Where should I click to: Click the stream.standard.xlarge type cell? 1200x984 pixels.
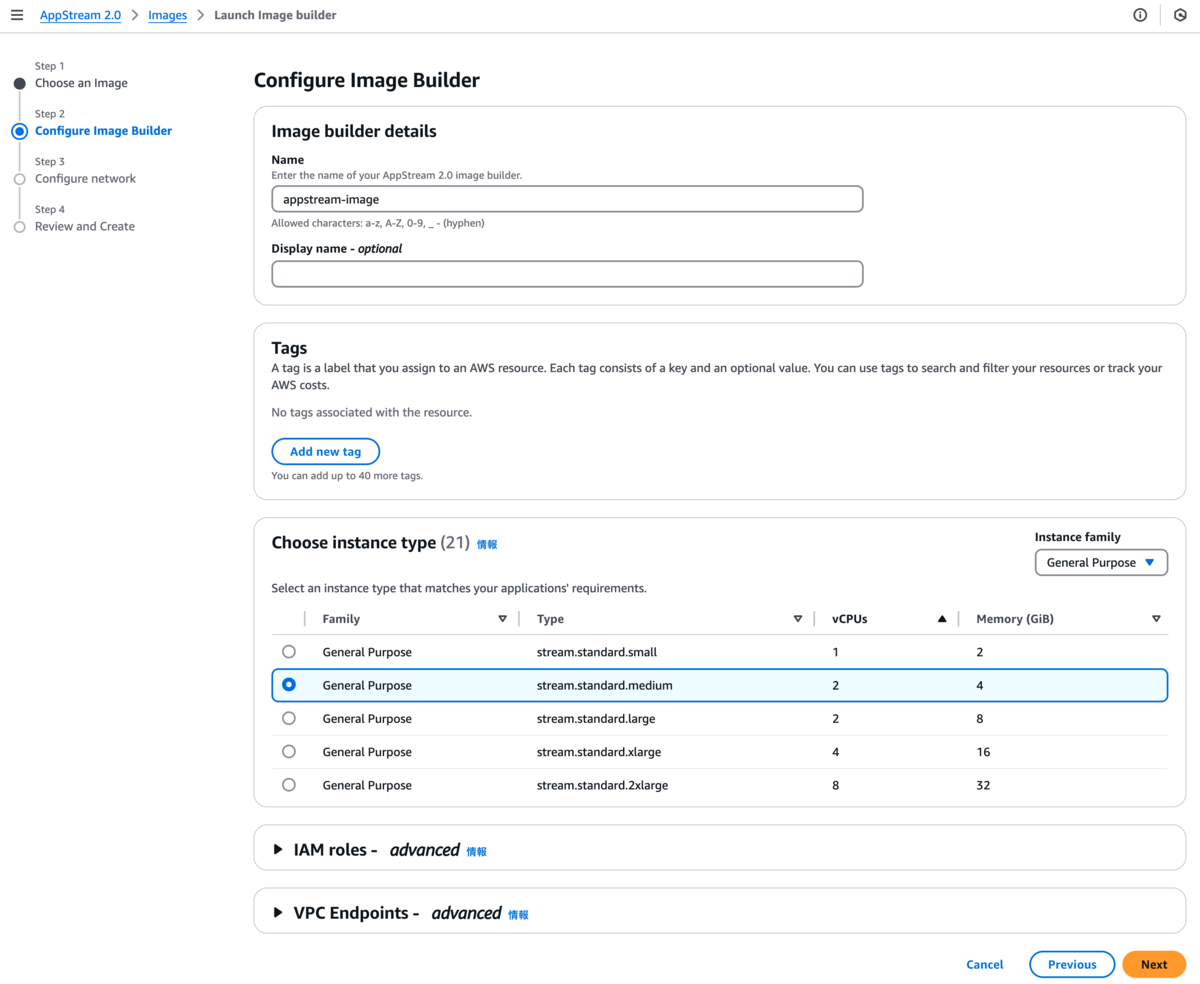point(599,751)
